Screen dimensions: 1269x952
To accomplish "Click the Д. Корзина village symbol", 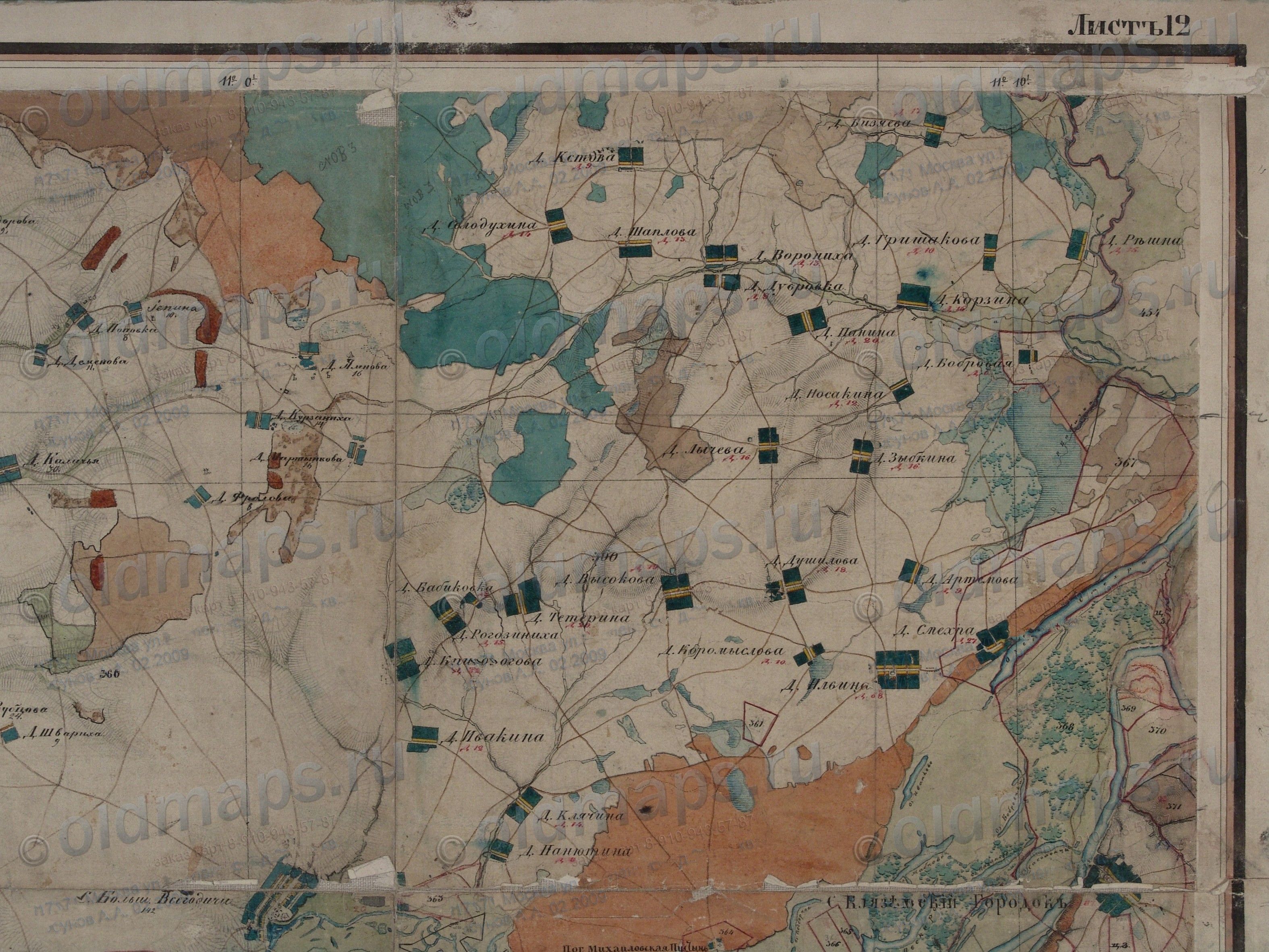I will click(x=914, y=297).
